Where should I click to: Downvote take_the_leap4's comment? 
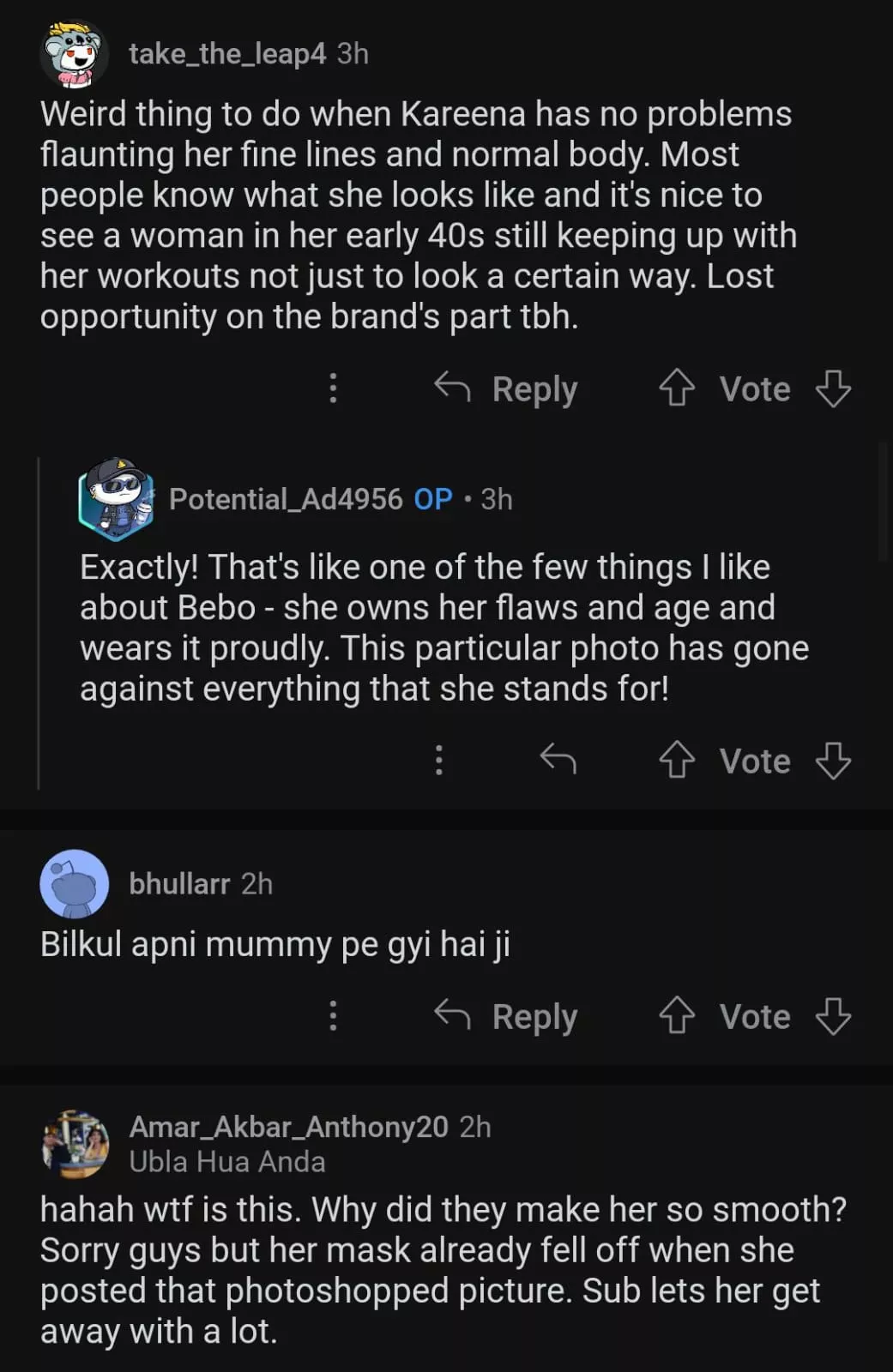pos(833,388)
